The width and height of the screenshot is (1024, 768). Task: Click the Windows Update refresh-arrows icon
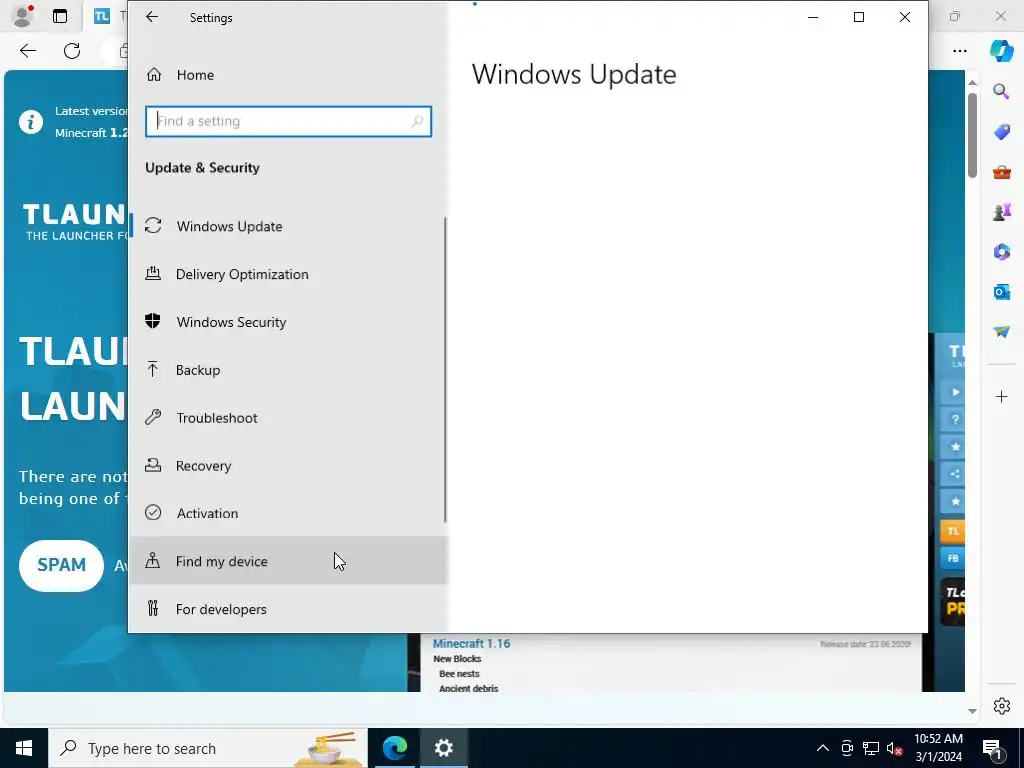pyautogui.click(x=153, y=226)
